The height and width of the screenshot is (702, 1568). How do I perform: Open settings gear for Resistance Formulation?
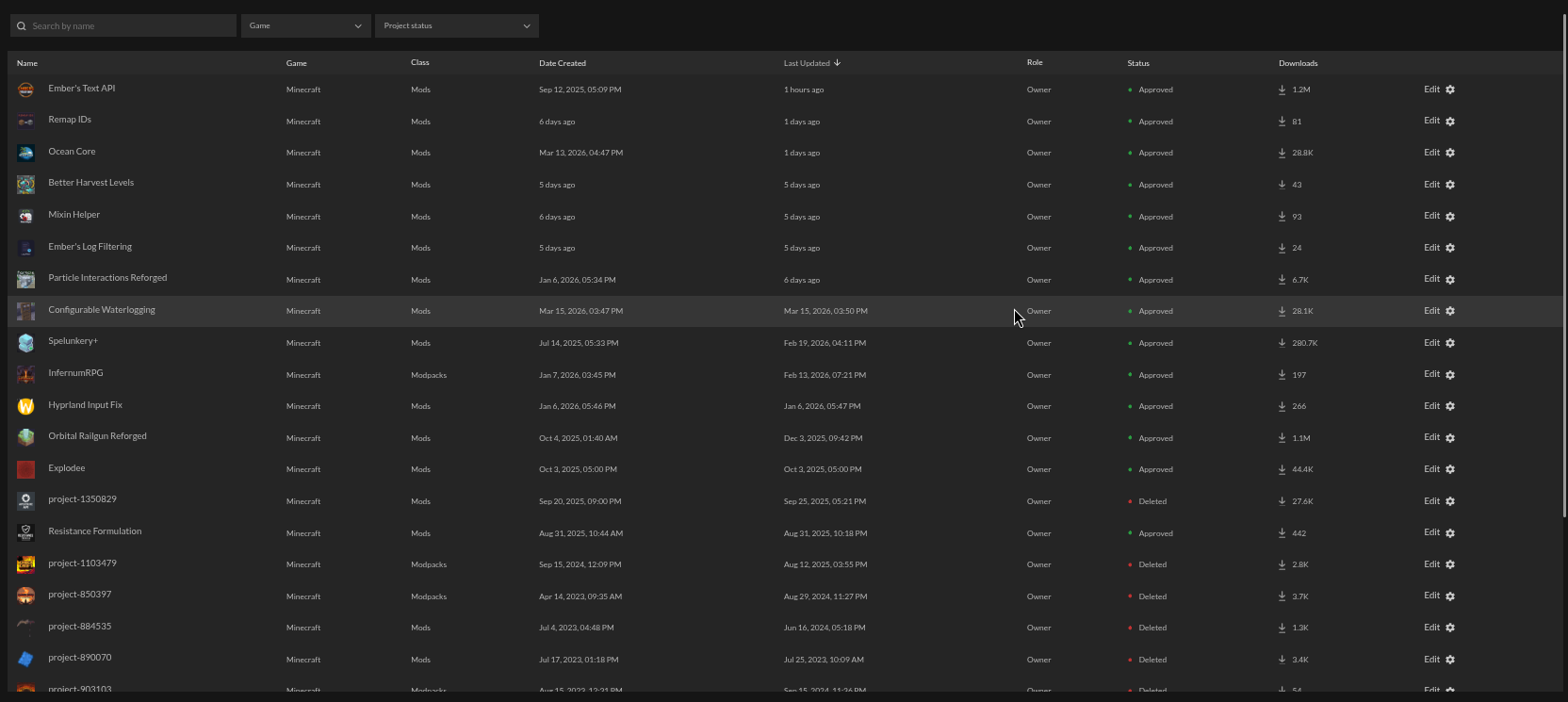click(1450, 533)
